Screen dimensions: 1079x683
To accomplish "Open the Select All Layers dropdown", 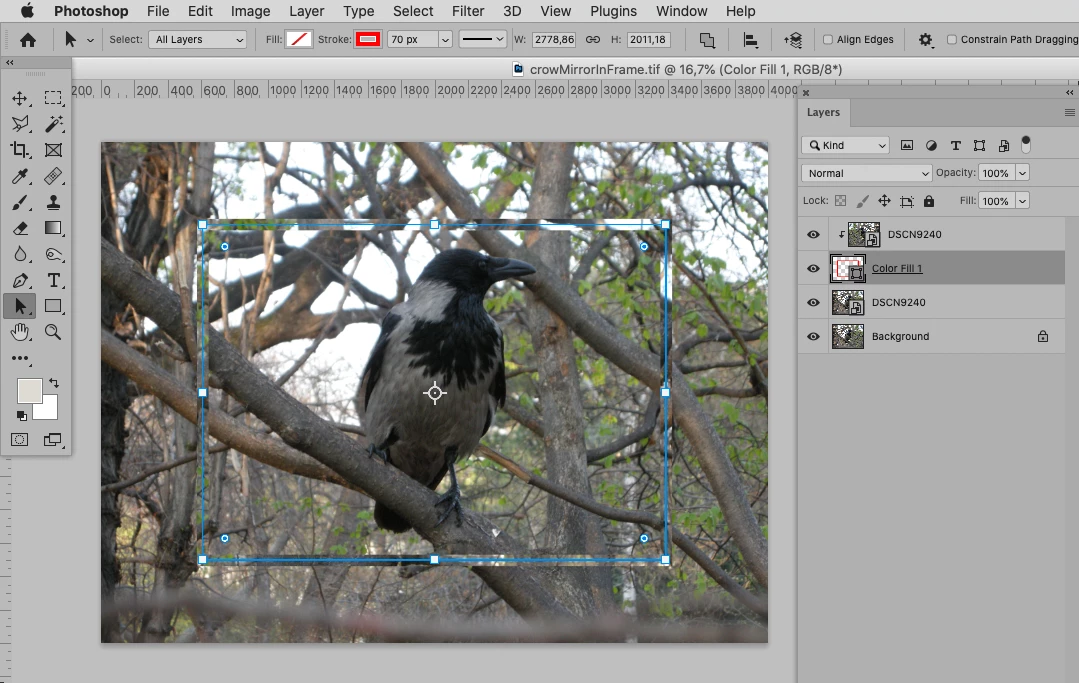I will click(197, 39).
